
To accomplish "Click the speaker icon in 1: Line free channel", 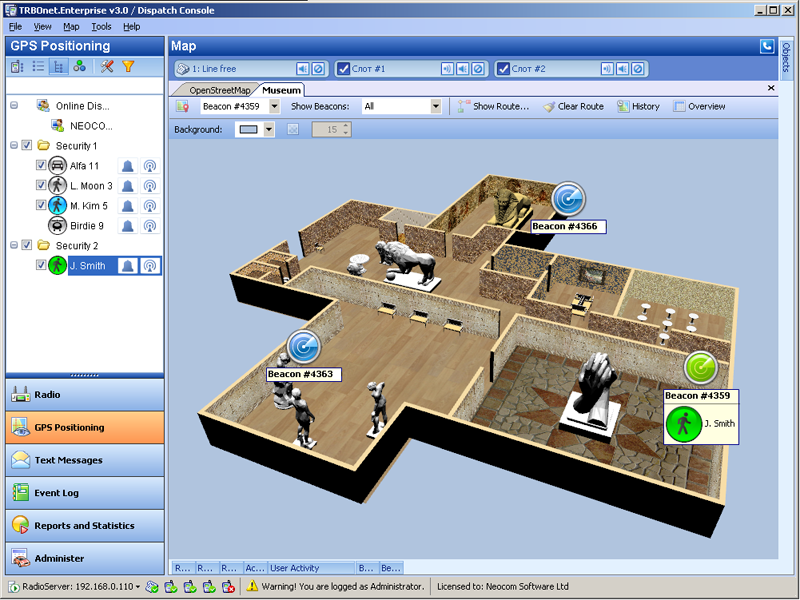I will [x=303, y=69].
